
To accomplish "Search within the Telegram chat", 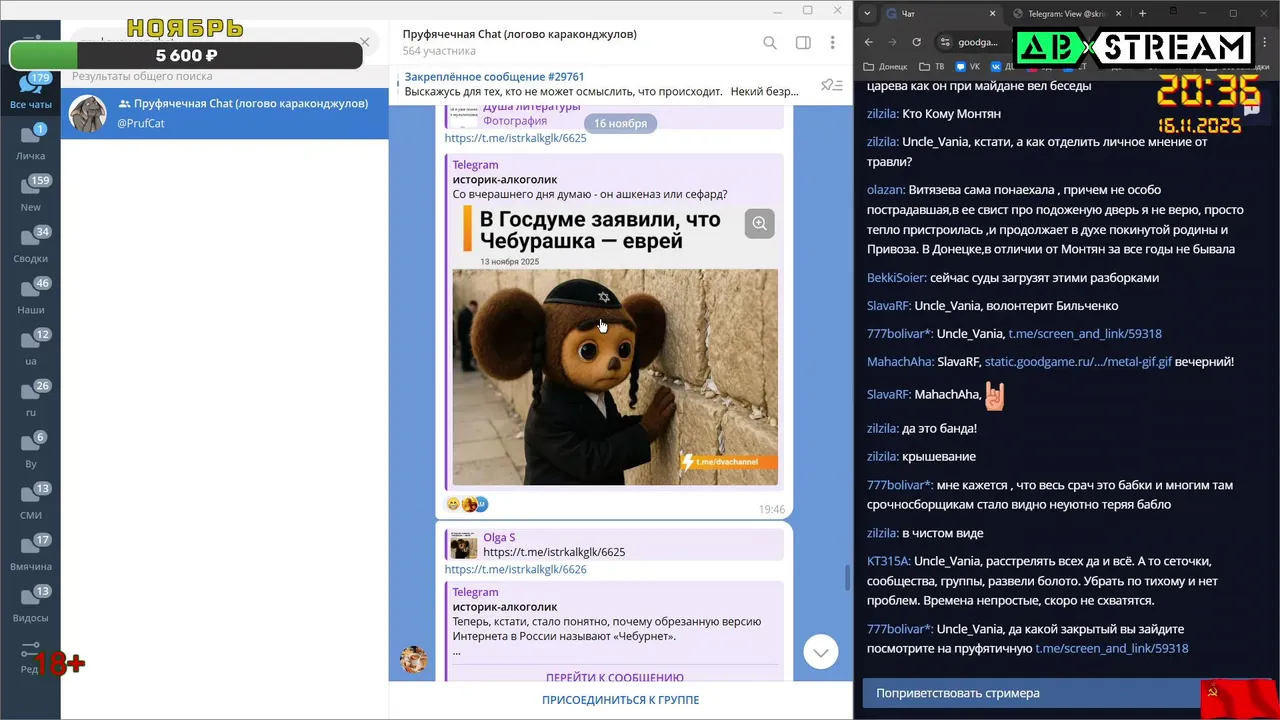I will click(770, 43).
